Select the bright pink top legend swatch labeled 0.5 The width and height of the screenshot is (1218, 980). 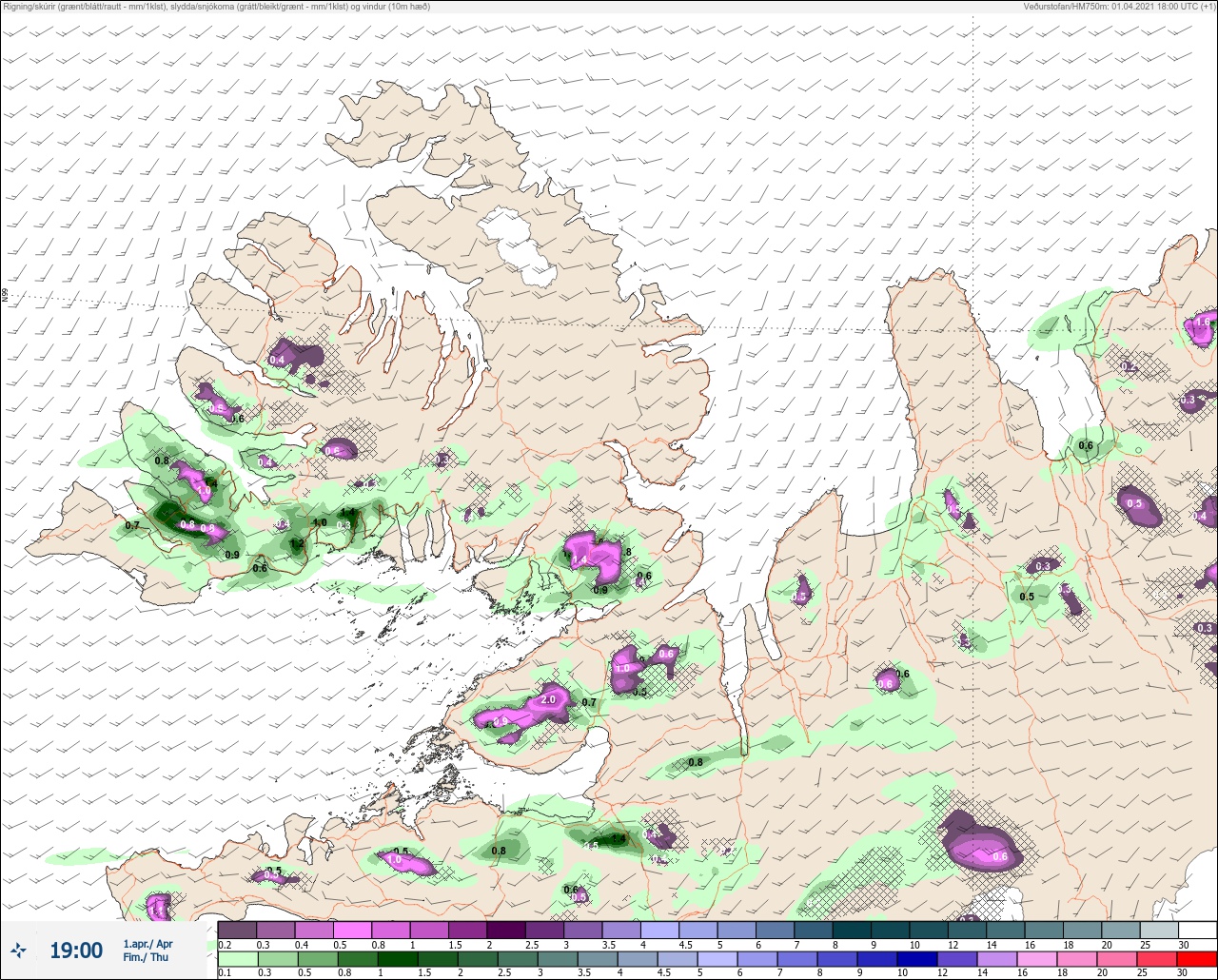[352, 930]
